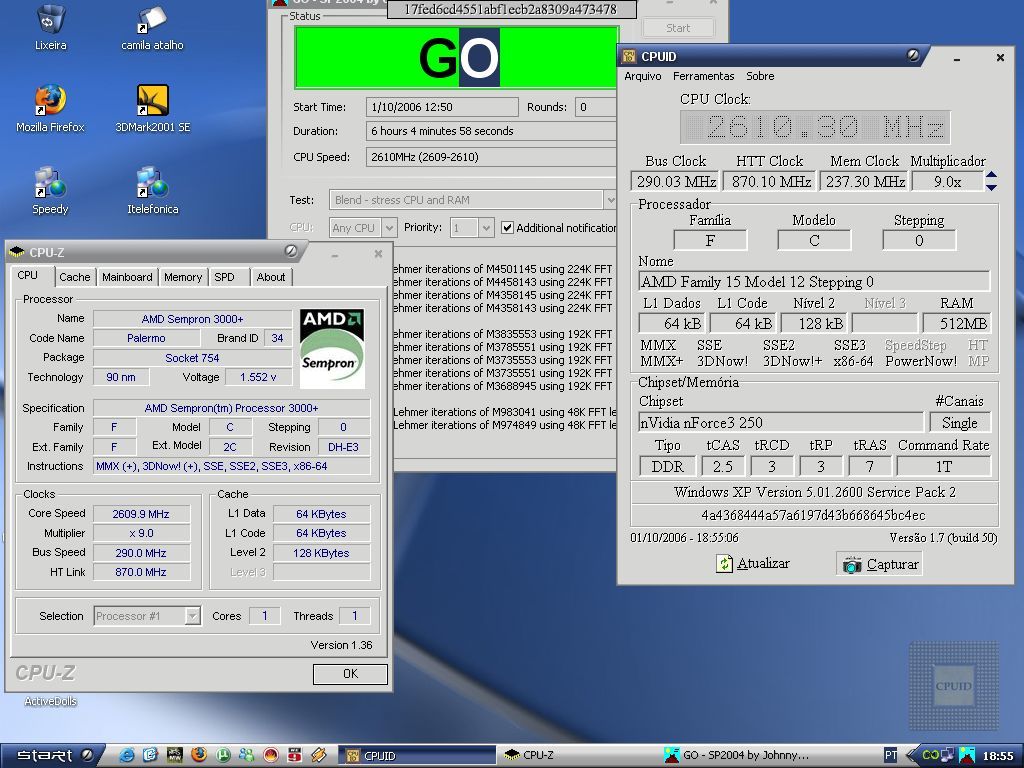
Task: Click the CPU Speed field in SP2004
Action: click(x=491, y=157)
